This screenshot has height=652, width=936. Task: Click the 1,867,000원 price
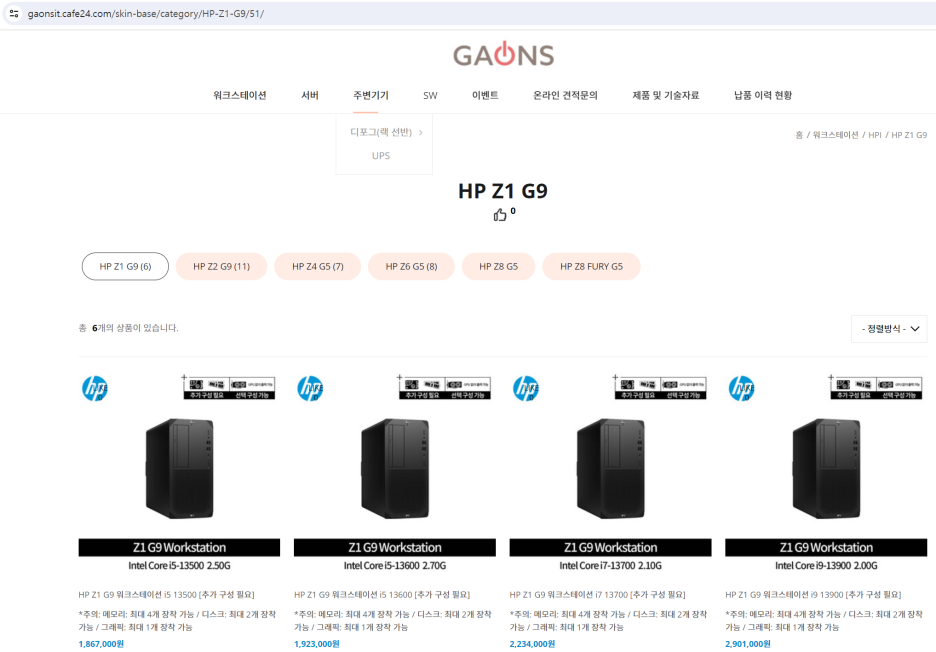click(x=101, y=644)
